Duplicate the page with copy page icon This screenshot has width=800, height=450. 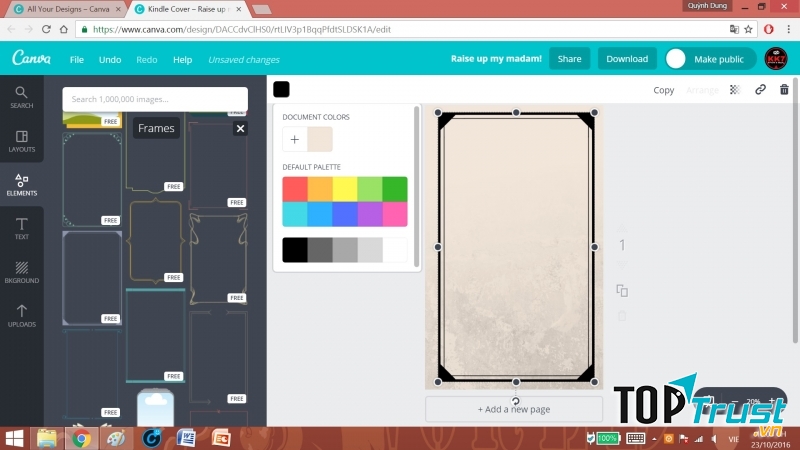click(x=622, y=291)
